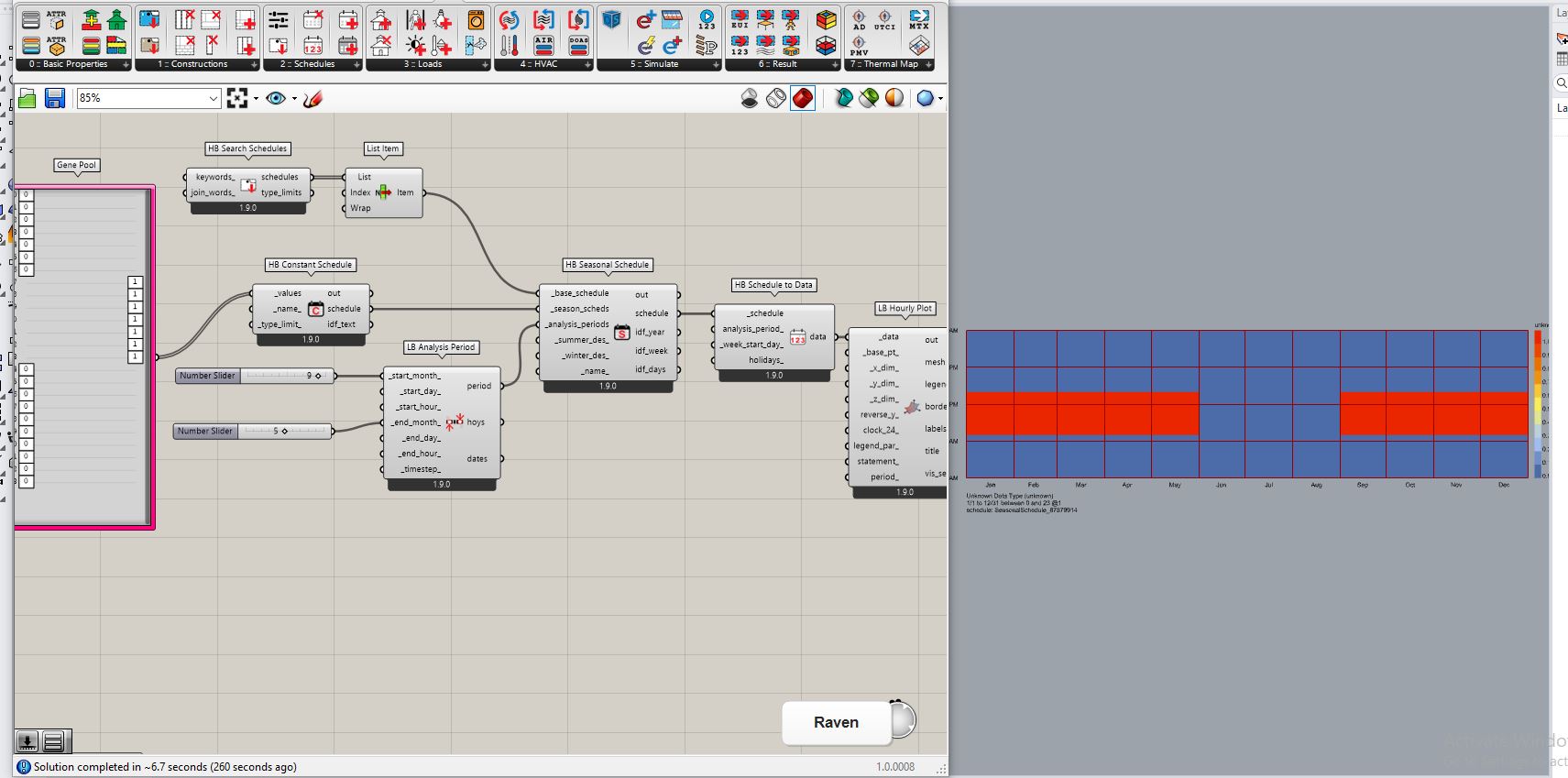The width and height of the screenshot is (1568, 778).
Task: Expand the 3 :: Loads panel arrow
Action: pyautogui.click(x=485, y=64)
